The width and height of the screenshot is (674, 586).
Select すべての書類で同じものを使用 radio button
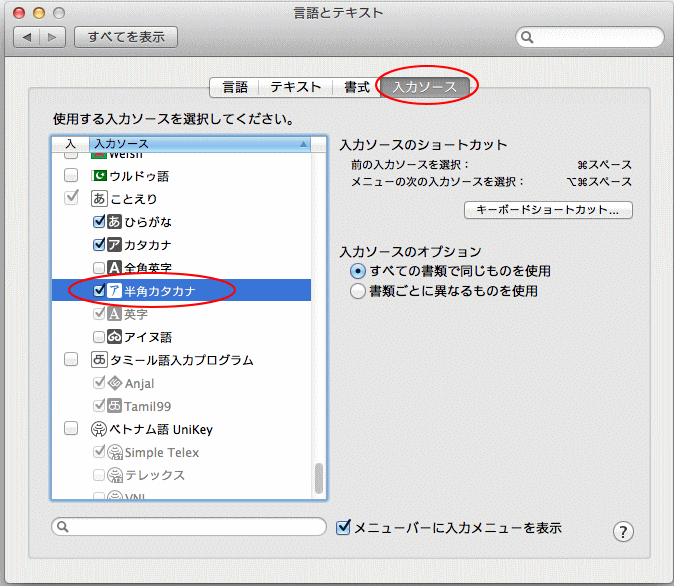click(x=358, y=271)
